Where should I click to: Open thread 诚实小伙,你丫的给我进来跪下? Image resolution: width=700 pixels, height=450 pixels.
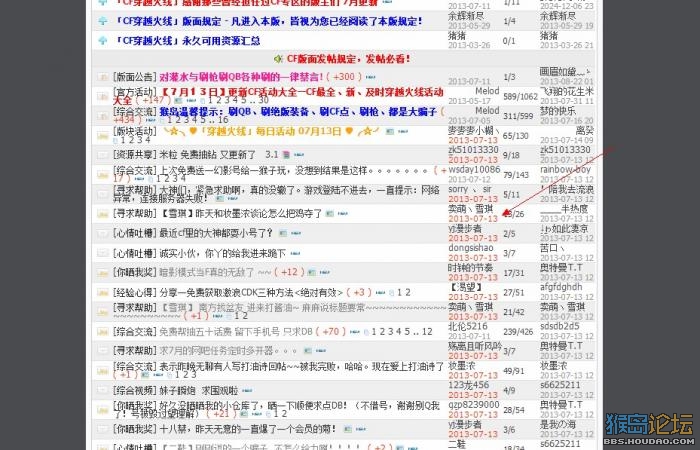coord(223,253)
